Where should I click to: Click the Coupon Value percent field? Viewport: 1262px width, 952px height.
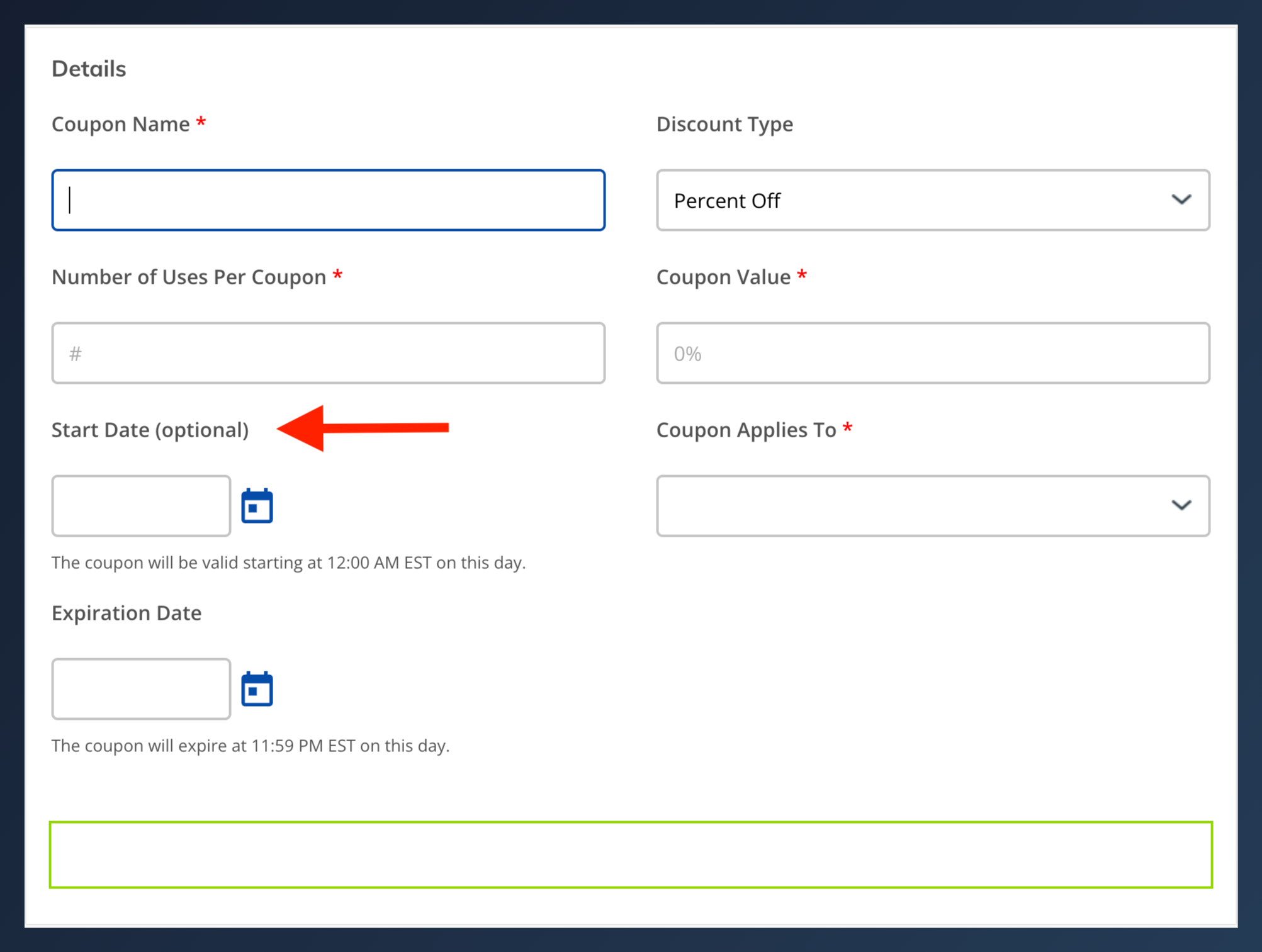(933, 353)
